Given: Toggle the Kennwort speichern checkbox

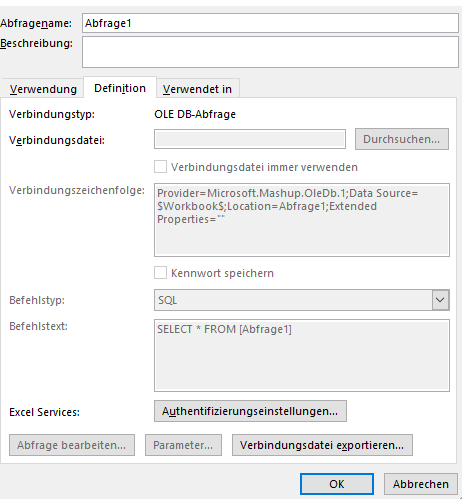Looking at the screenshot, I should 160,273.
